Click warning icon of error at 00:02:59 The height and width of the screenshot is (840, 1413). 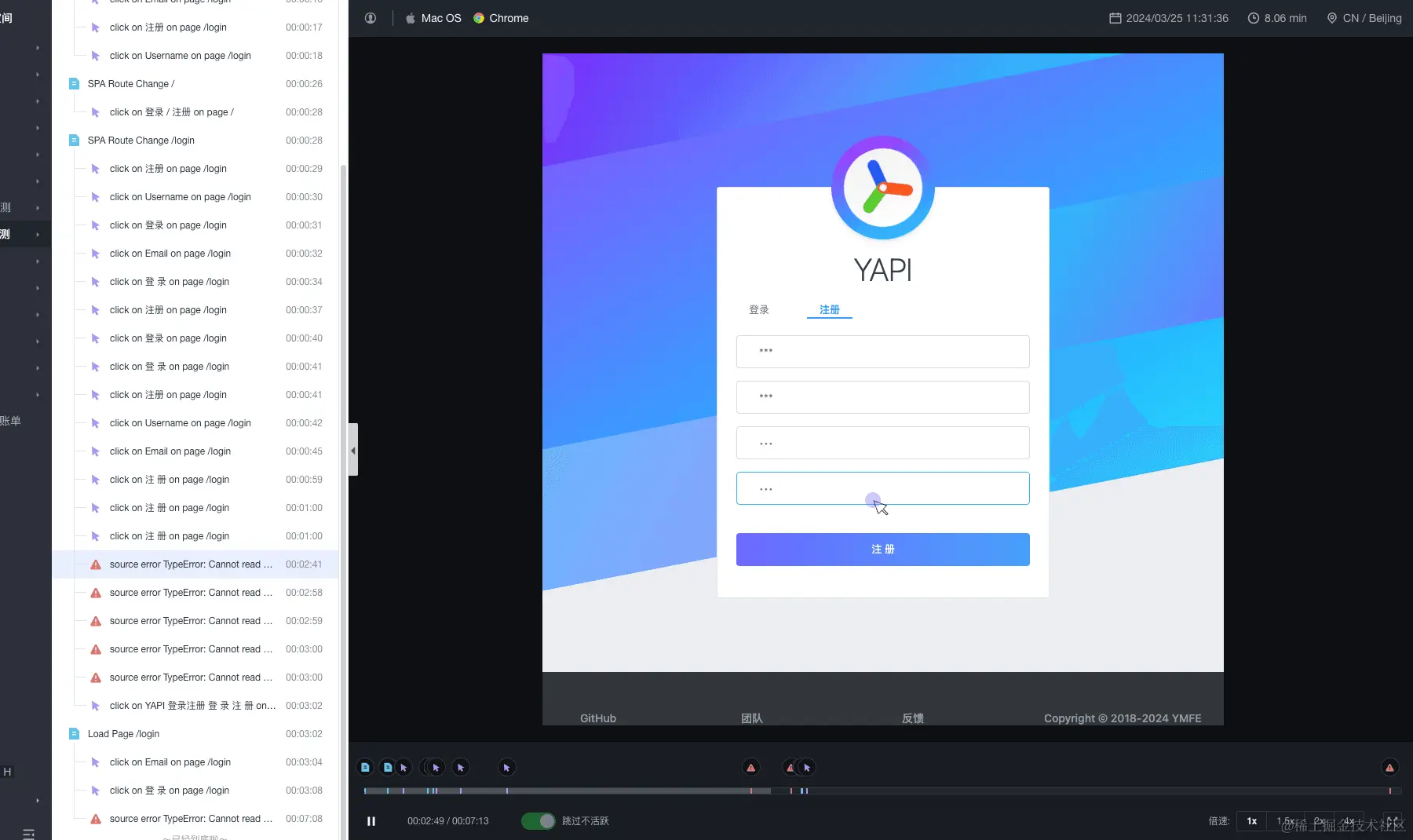pyautogui.click(x=96, y=621)
